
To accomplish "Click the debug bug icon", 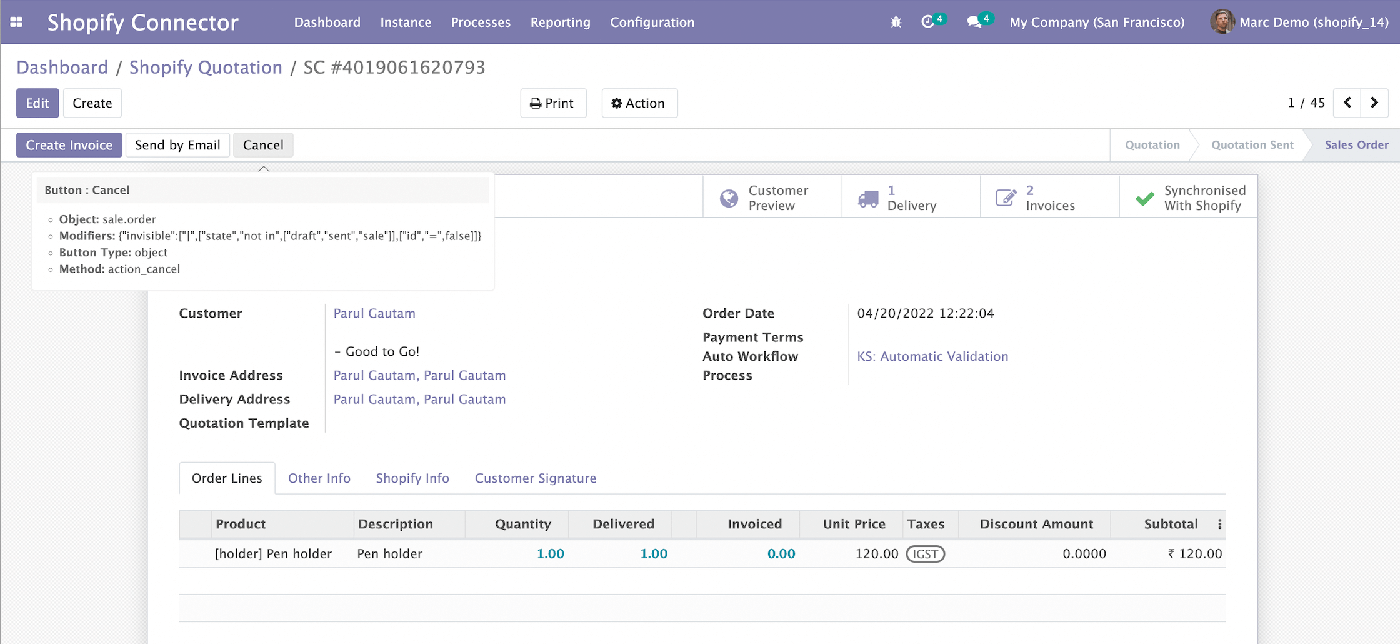I will click(895, 22).
